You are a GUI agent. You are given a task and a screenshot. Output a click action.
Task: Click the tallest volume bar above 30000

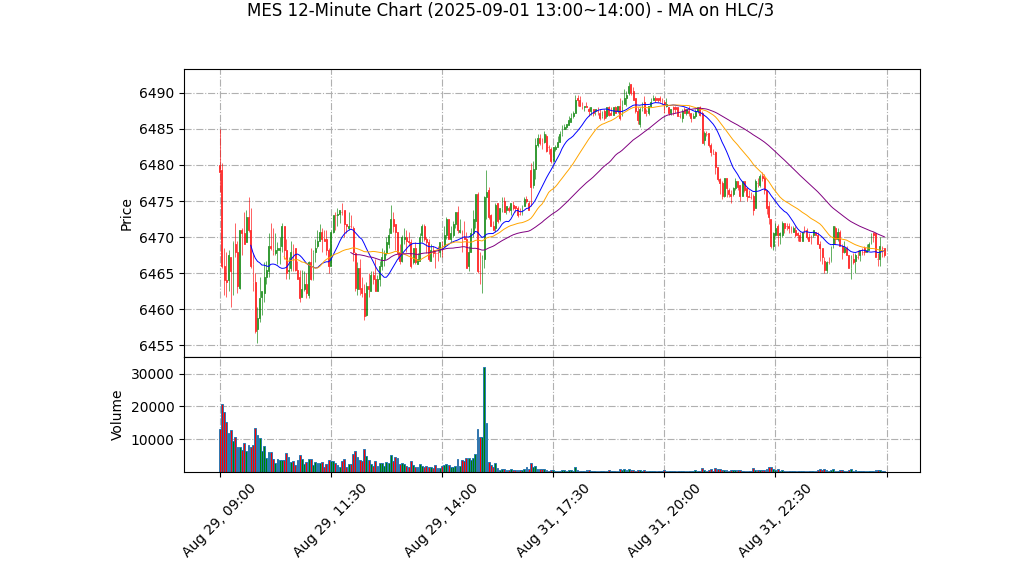(484, 419)
